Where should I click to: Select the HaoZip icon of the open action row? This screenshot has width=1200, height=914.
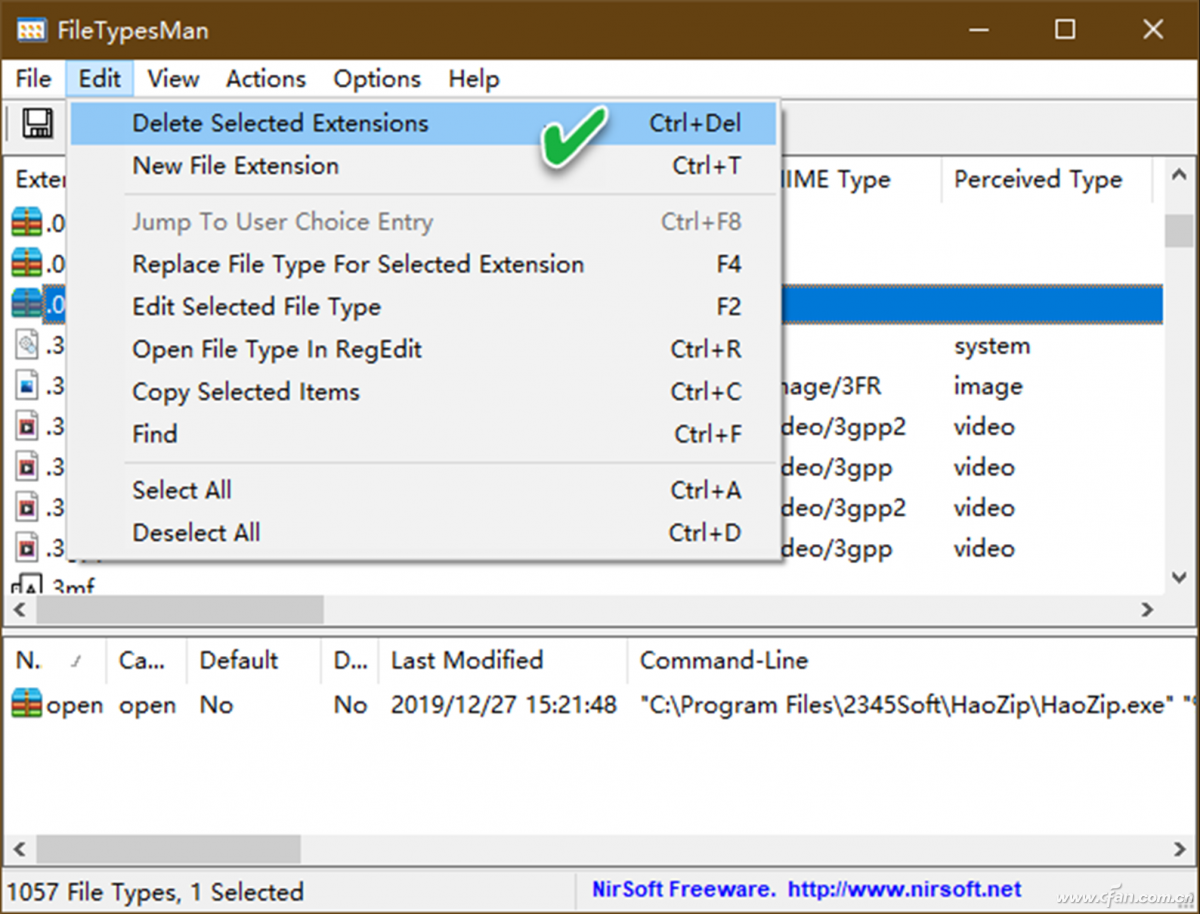pyautogui.click(x=27, y=705)
